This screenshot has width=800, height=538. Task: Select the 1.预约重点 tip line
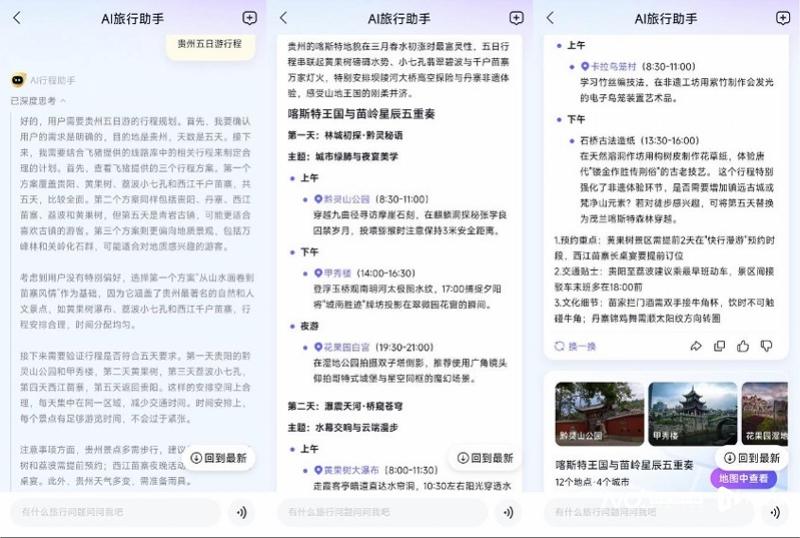point(664,248)
